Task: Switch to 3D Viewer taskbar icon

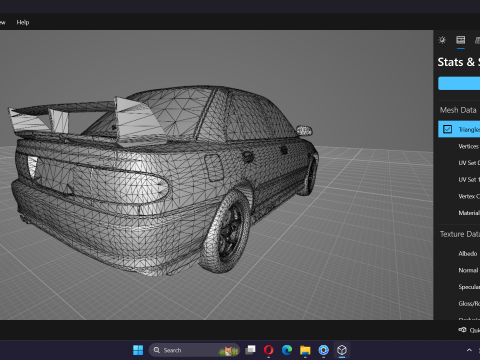Action: [x=342, y=350]
